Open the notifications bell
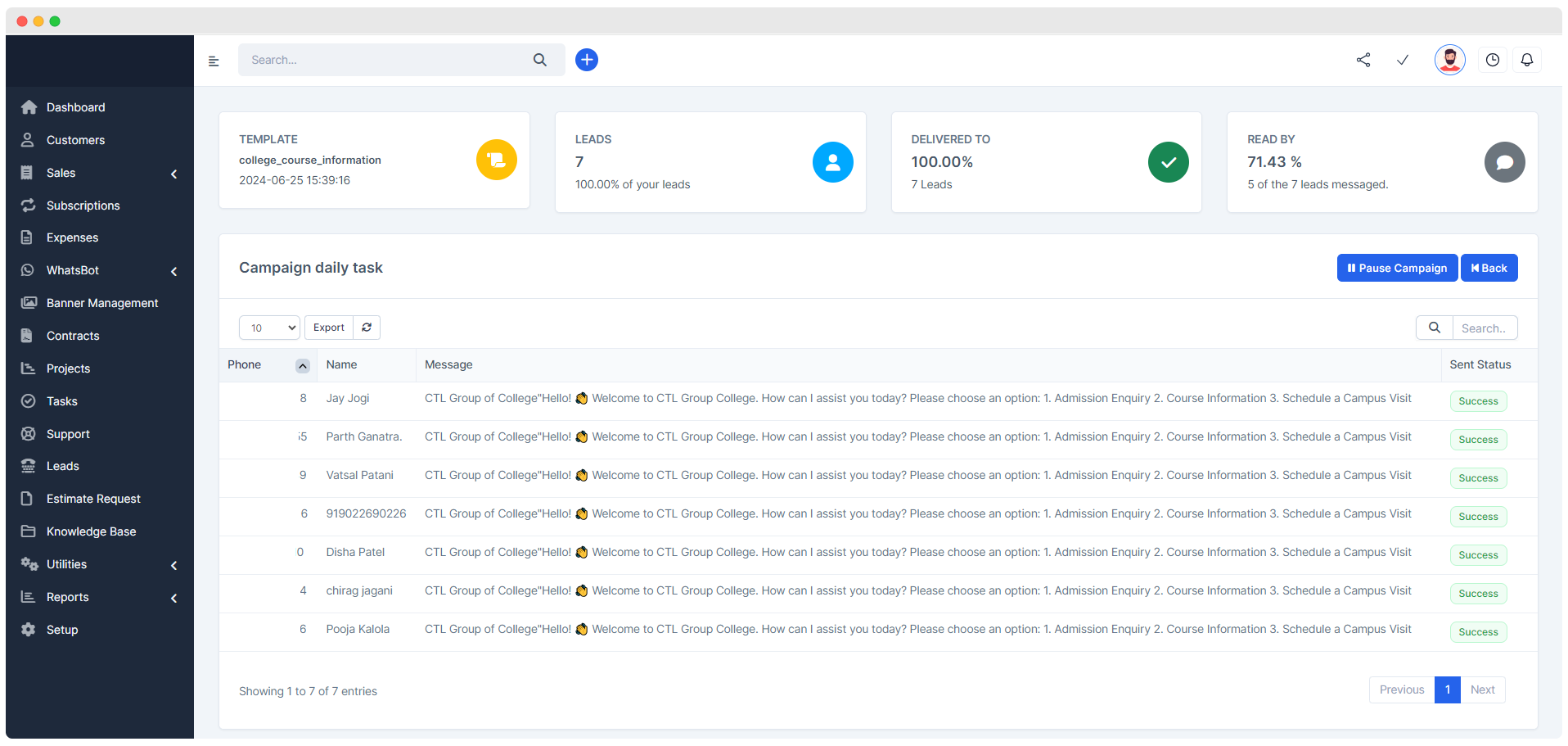Image resolution: width=1568 pixels, height=746 pixels. point(1526,60)
